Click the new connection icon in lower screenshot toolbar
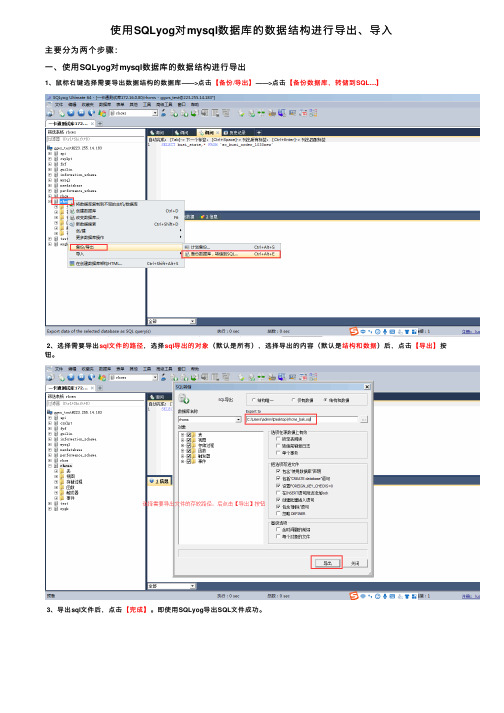Screen dimensions: 504x713 pos(50,377)
